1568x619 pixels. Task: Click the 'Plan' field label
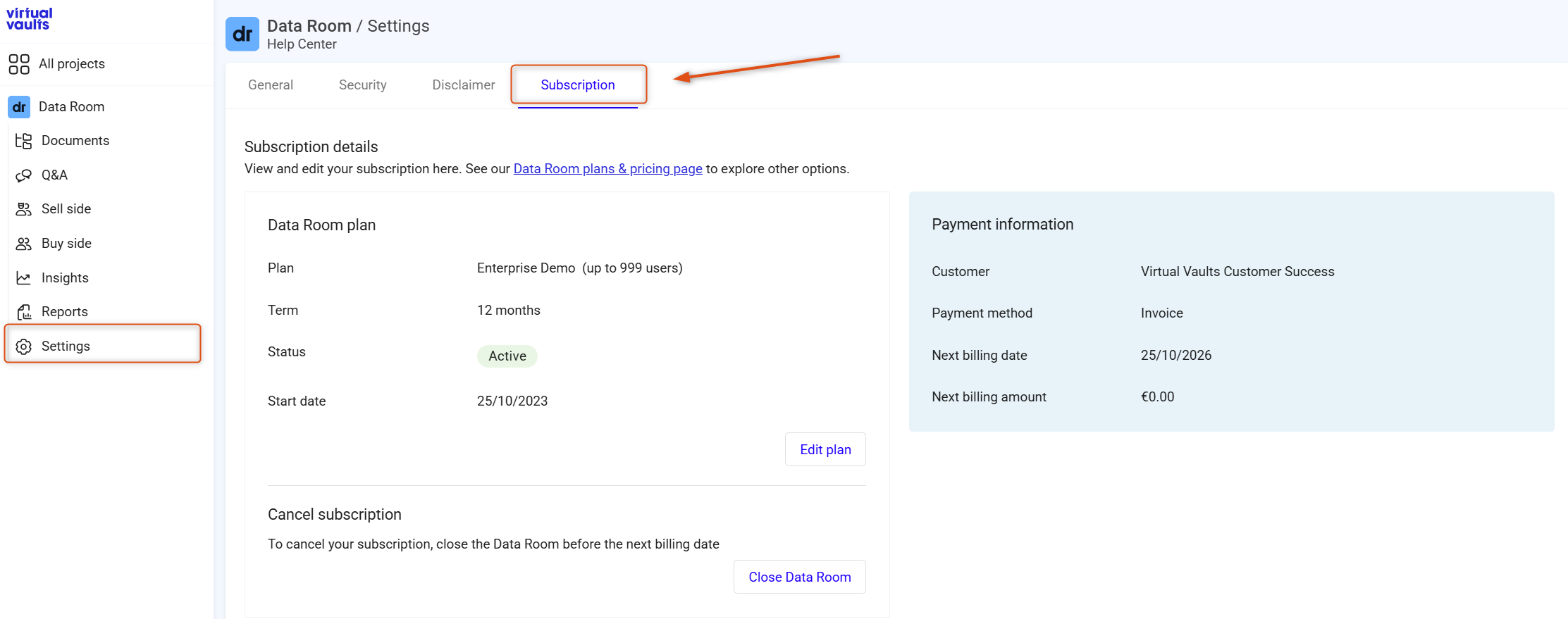[x=280, y=268]
